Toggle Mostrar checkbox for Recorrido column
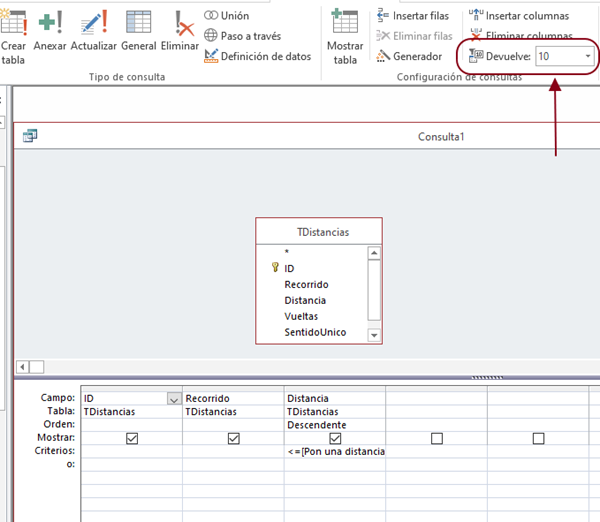Viewport: 600px width, 522px height. click(234, 438)
